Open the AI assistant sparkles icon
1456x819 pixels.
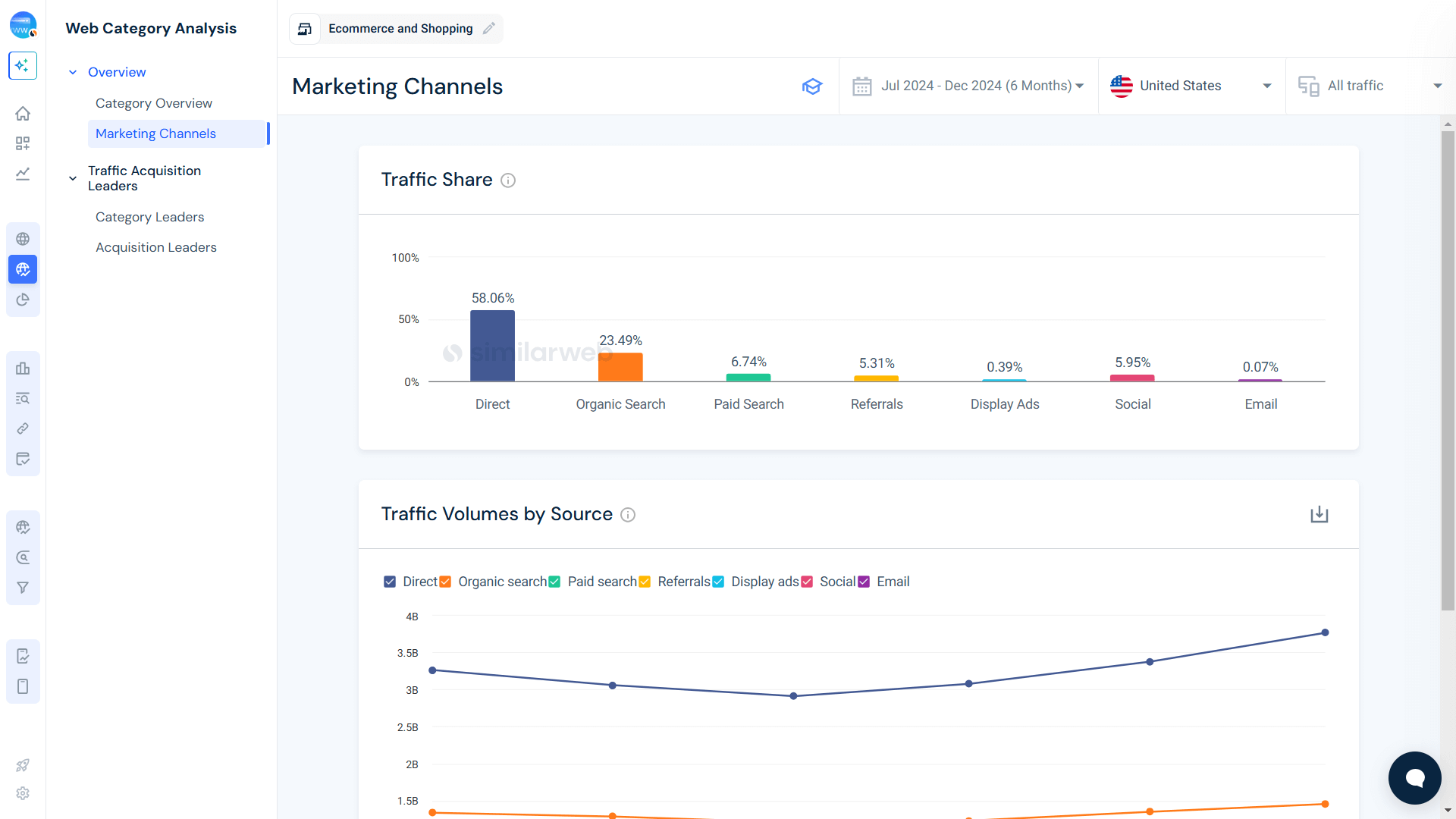23,65
